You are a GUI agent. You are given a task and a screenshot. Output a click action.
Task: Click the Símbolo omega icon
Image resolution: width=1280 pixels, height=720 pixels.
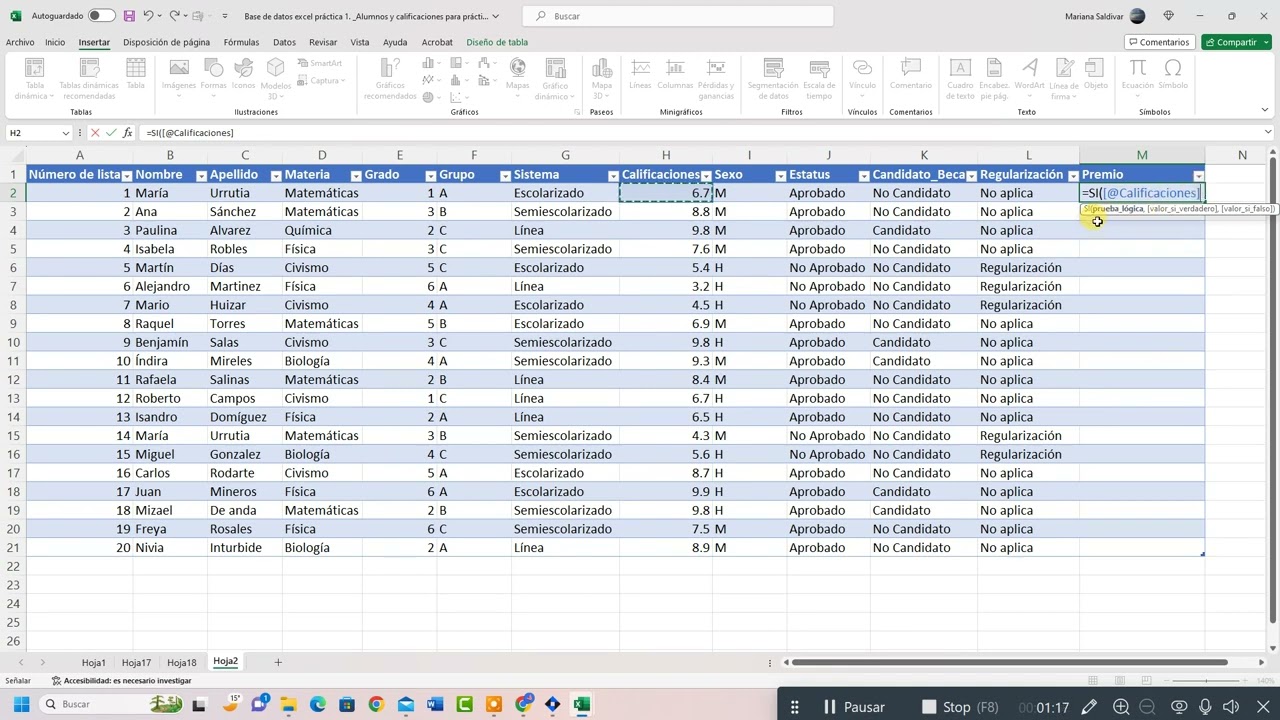pos(1173,74)
